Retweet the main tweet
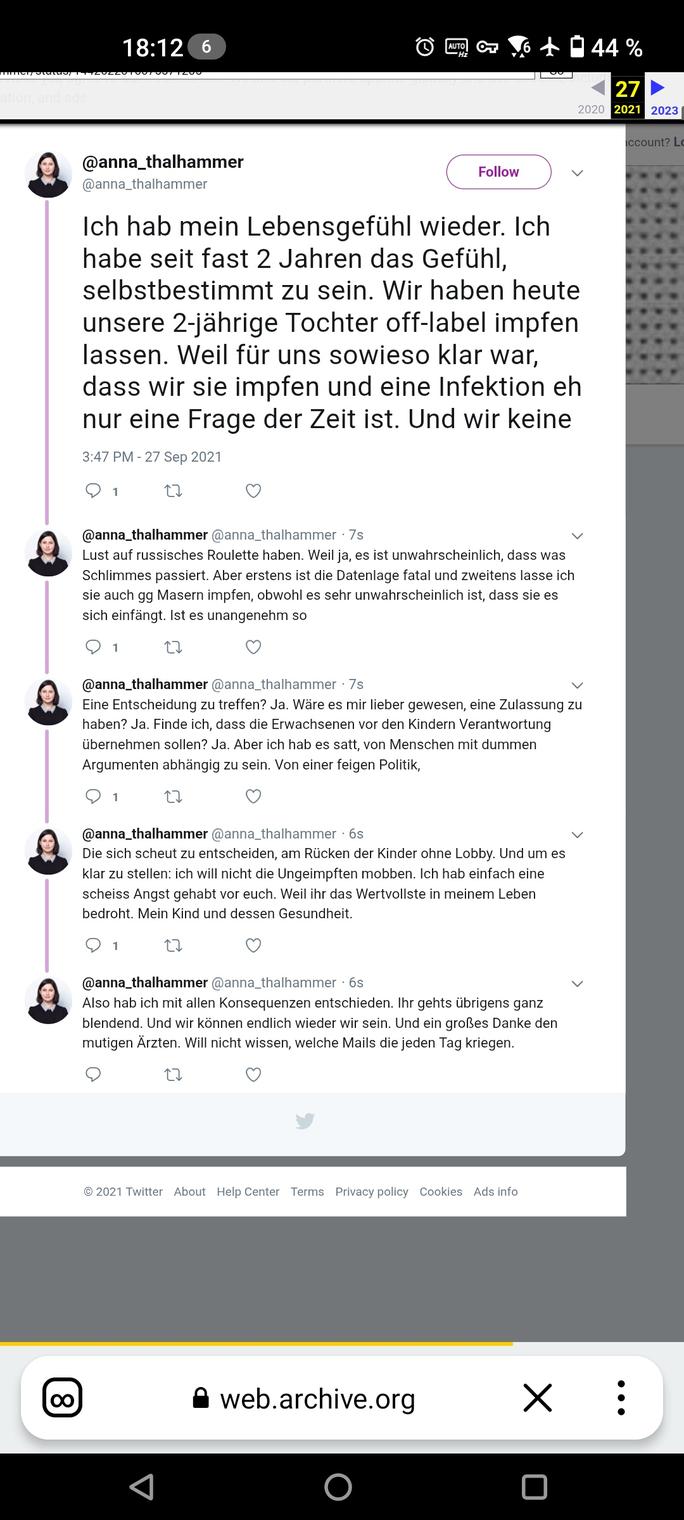The width and height of the screenshot is (684, 1520). 173,491
